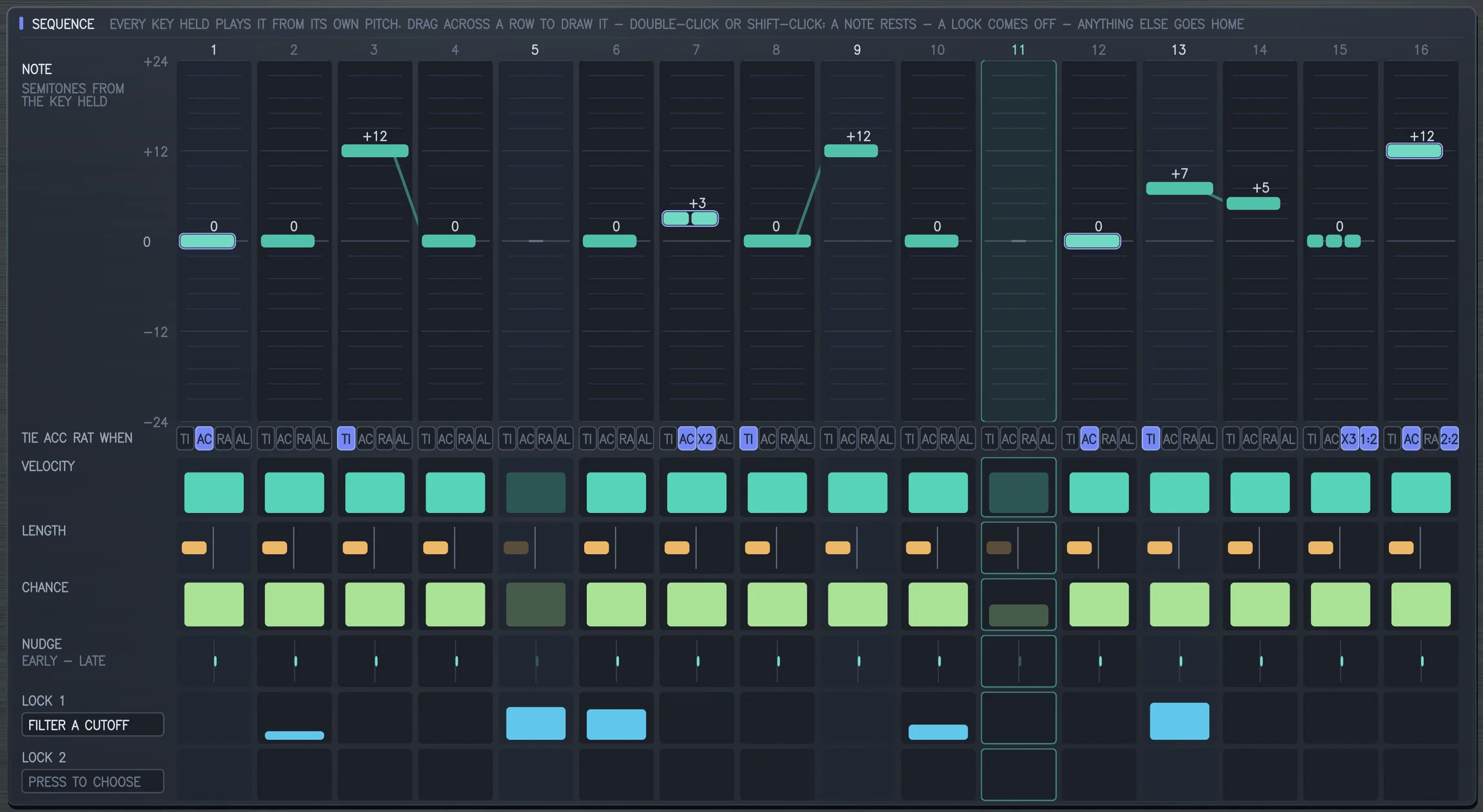Toggle the X2 ratchet on step 7
This screenshot has height=812, width=1483.
click(x=706, y=439)
